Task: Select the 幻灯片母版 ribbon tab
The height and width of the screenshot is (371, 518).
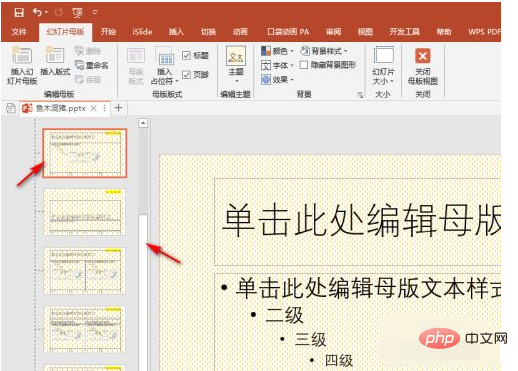Action: [65, 32]
